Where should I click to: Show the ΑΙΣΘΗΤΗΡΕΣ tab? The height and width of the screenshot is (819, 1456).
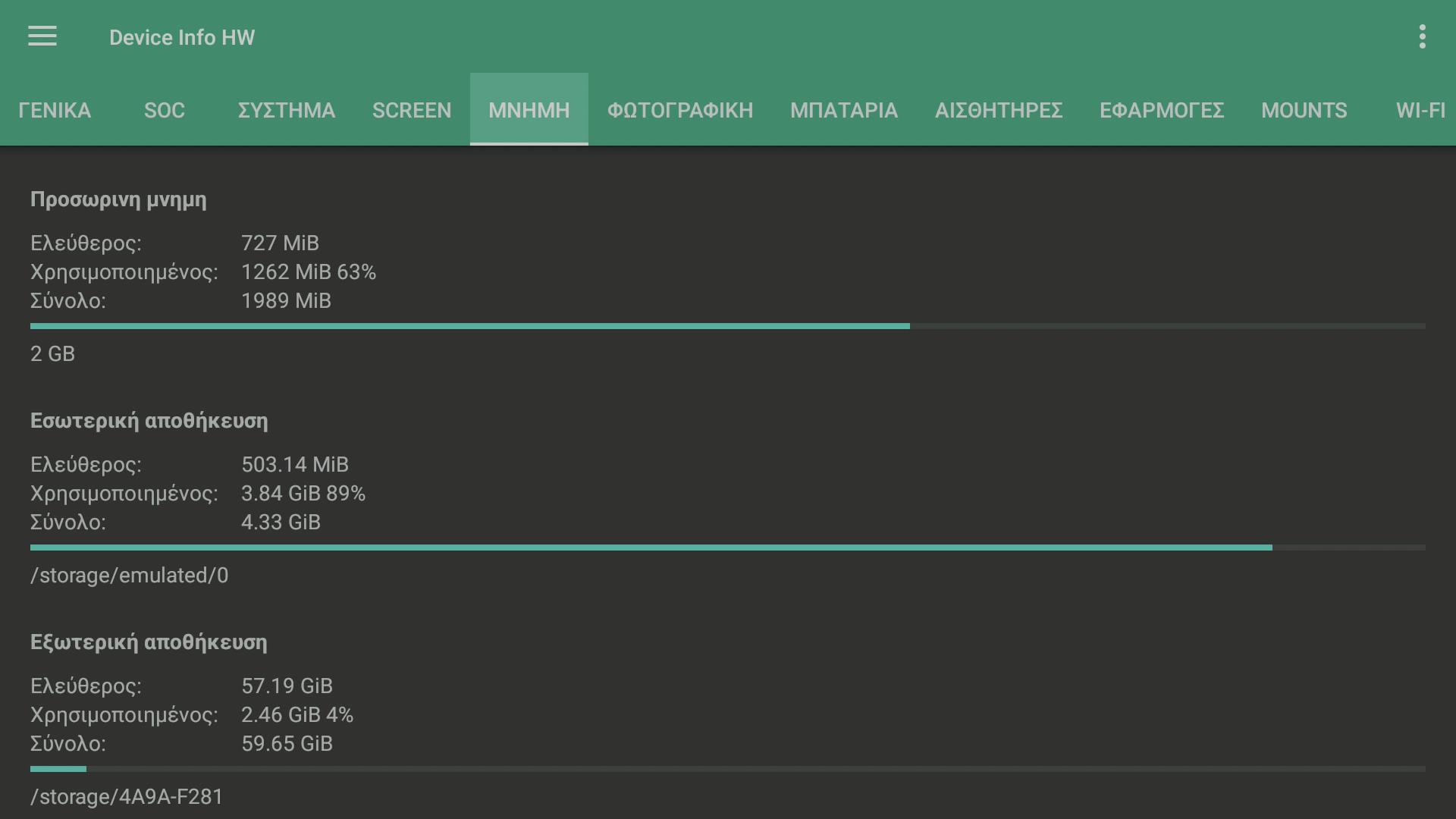click(999, 111)
